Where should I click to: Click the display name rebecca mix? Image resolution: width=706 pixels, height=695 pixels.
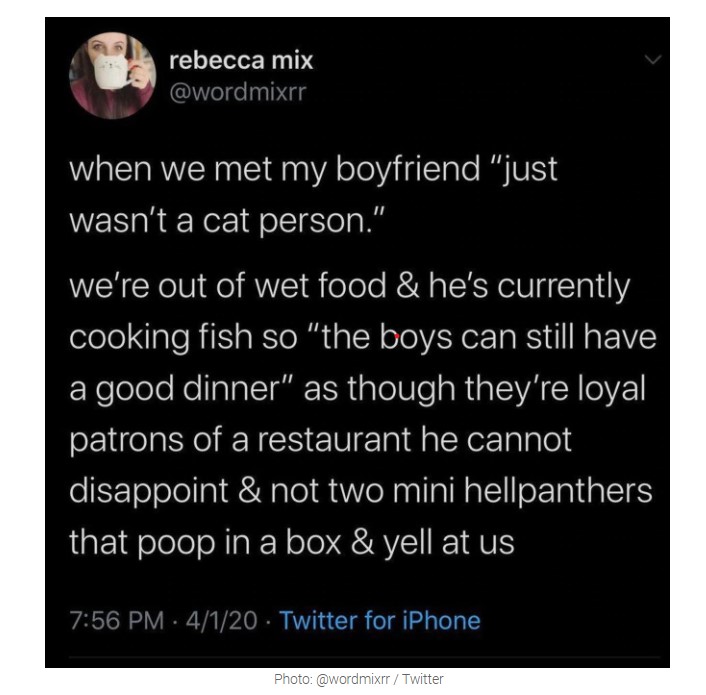pyautogui.click(x=241, y=60)
